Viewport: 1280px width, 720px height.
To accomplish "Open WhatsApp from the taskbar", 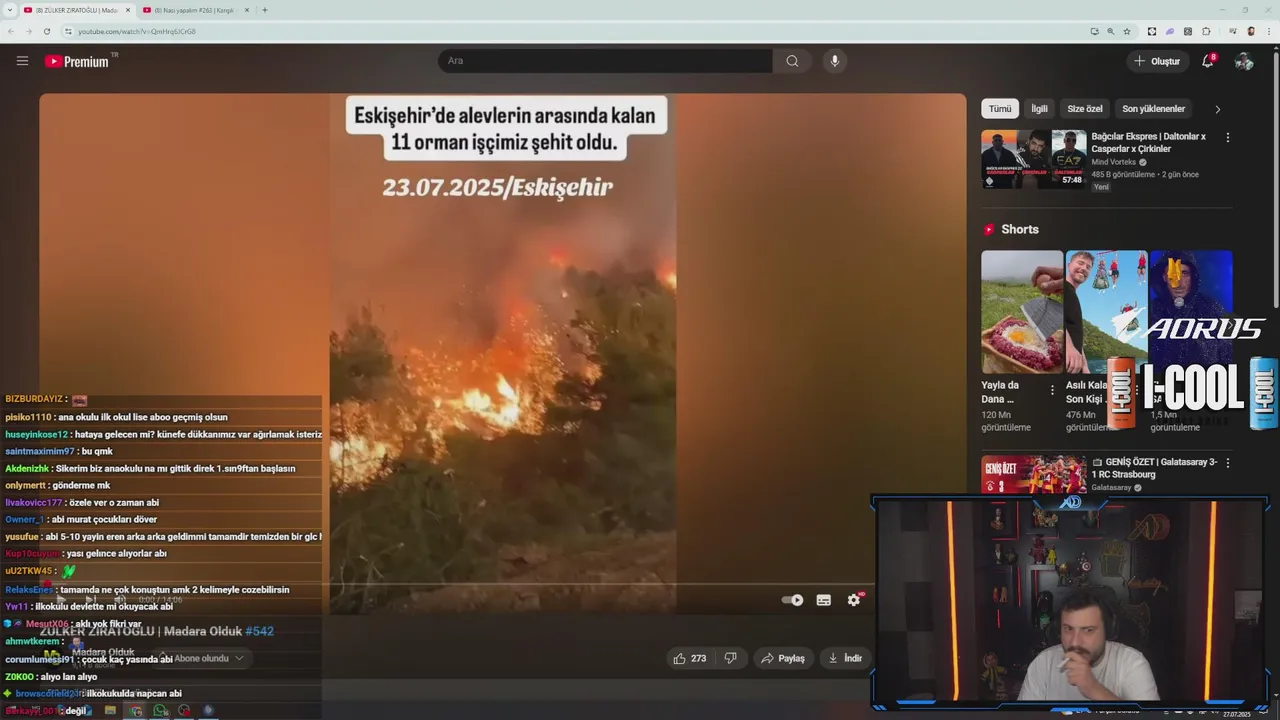I will tap(160, 711).
